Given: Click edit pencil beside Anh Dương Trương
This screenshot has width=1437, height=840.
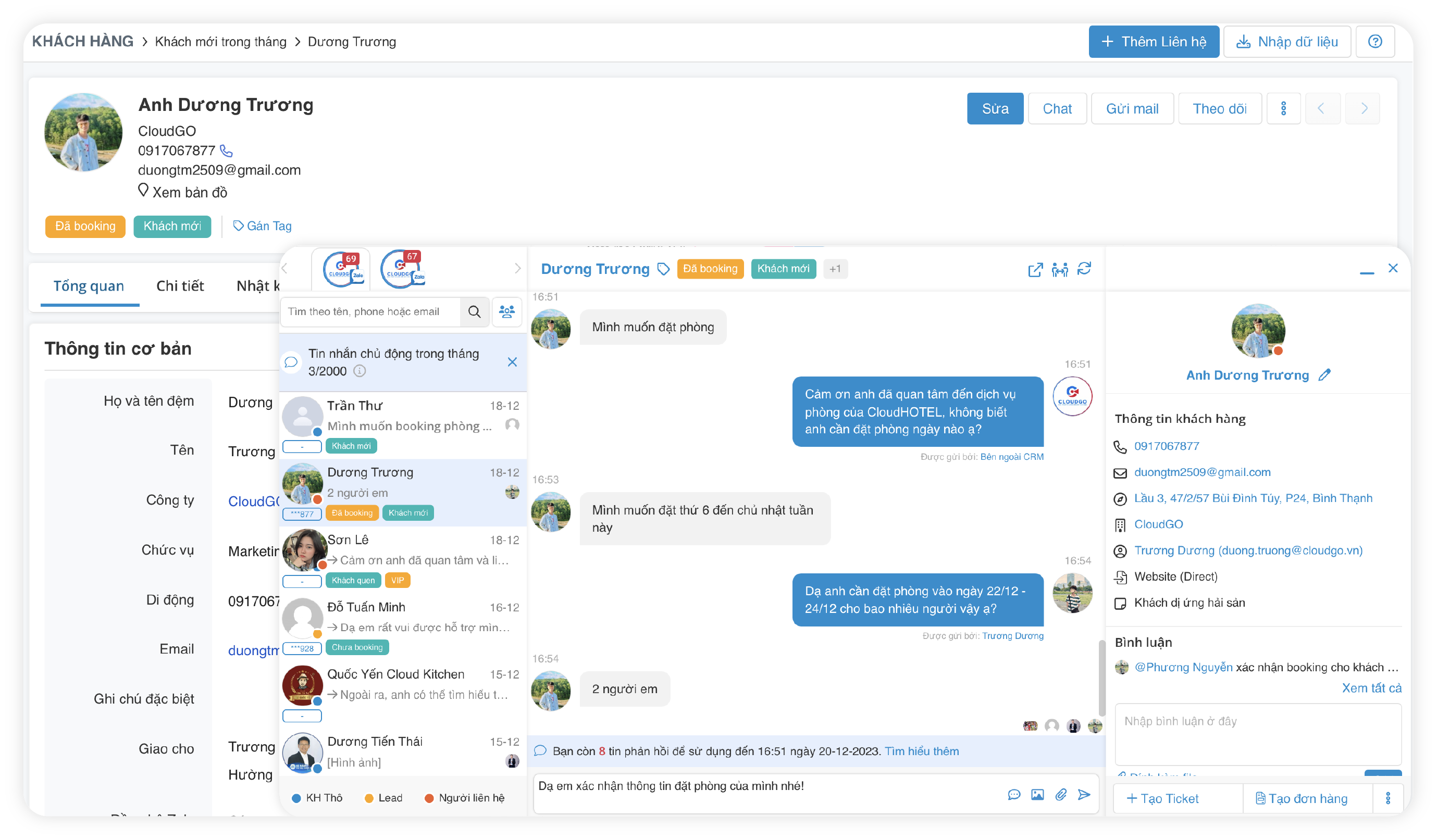Looking at the screenshot, I should 1324,375.
